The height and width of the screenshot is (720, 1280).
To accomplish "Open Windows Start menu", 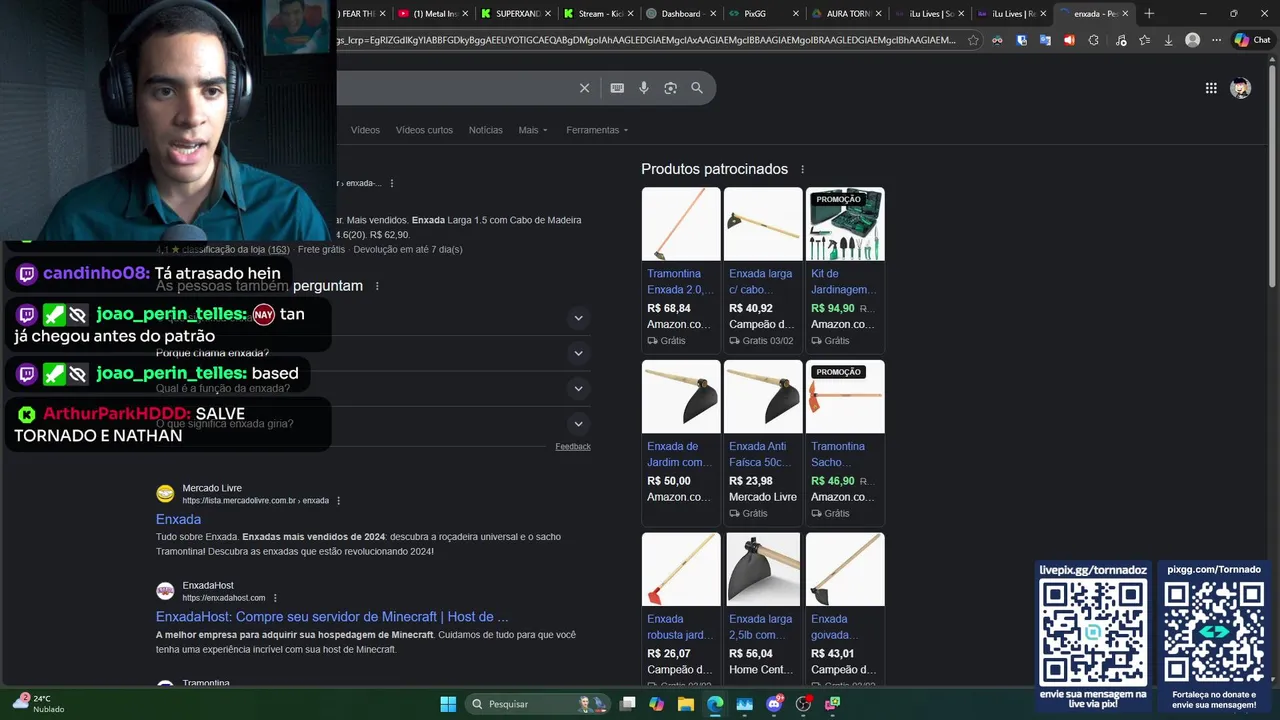I will [x=448, y=704].
